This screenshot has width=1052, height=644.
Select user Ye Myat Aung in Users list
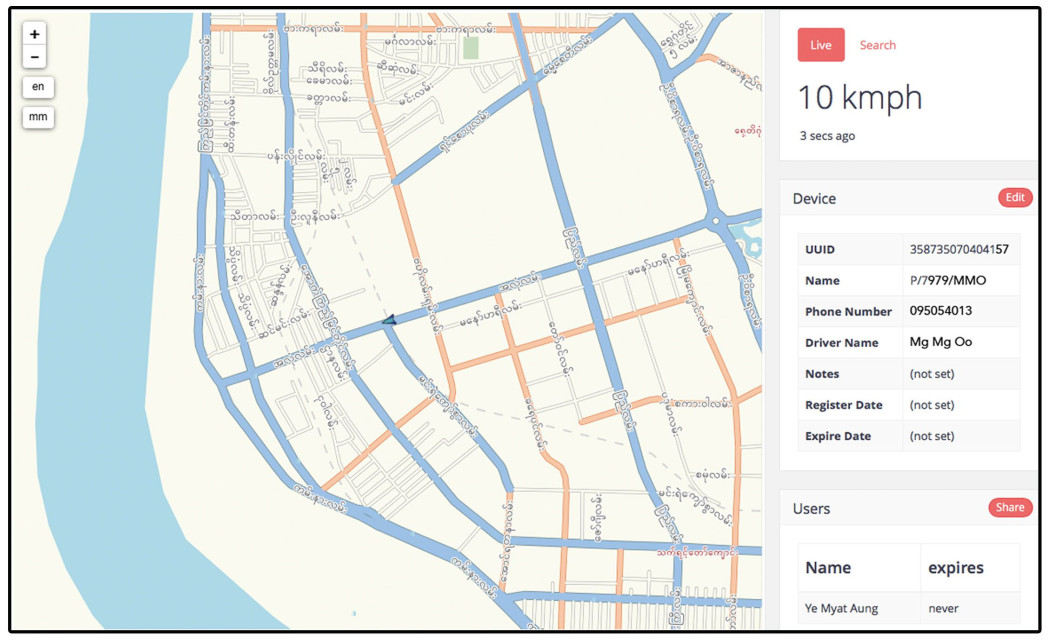pyautogui.click(x=843, y=607)
